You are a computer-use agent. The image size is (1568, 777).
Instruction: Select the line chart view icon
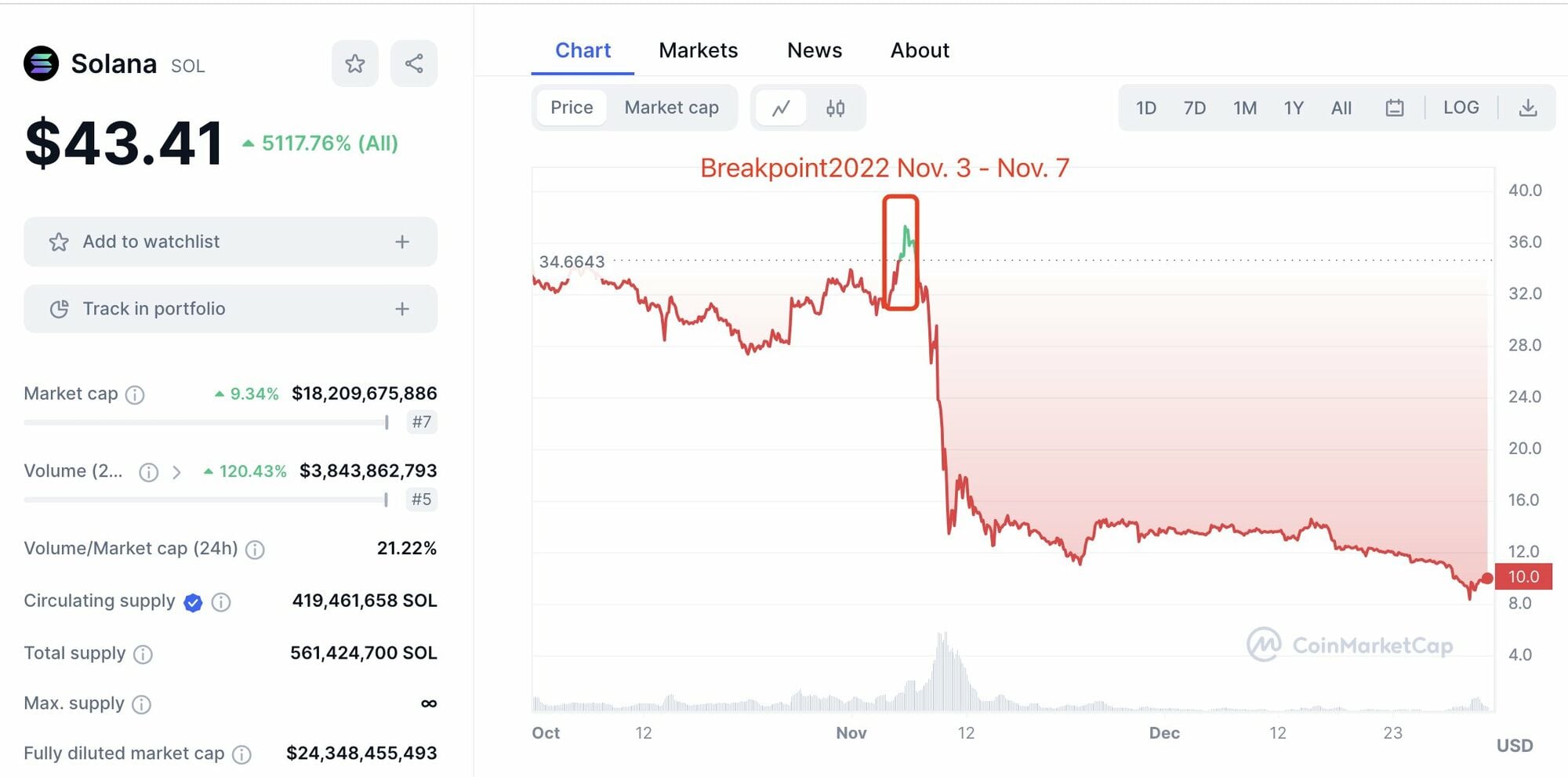click(x=781, y=108)
